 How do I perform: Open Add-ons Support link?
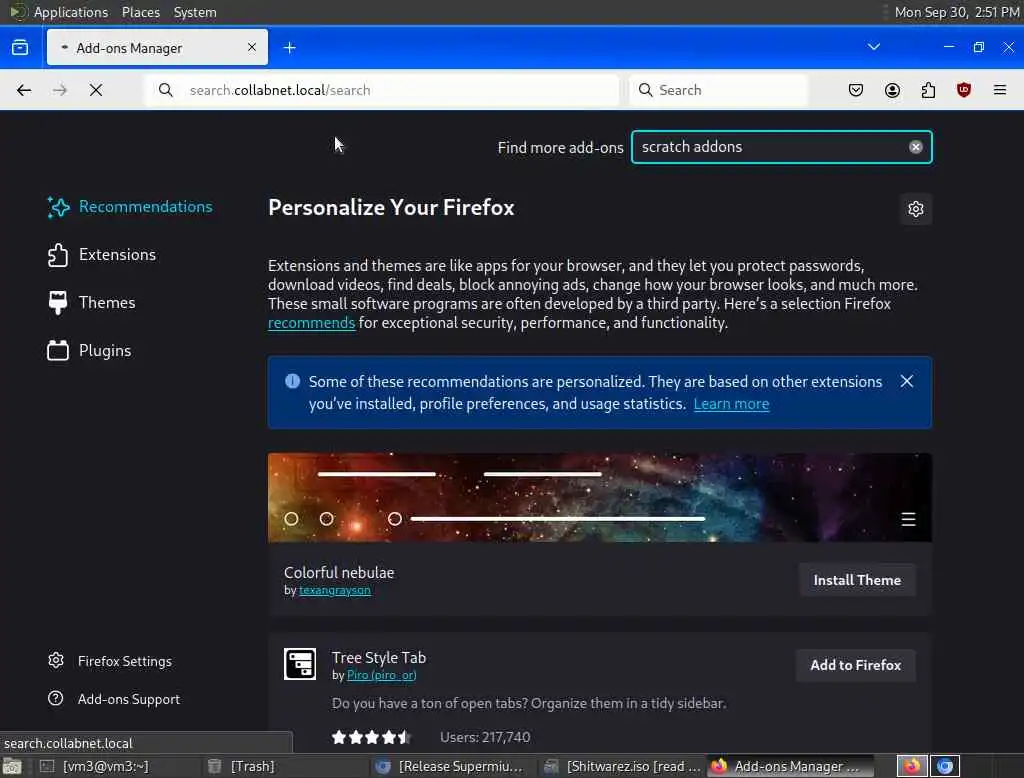coord(114,699)
